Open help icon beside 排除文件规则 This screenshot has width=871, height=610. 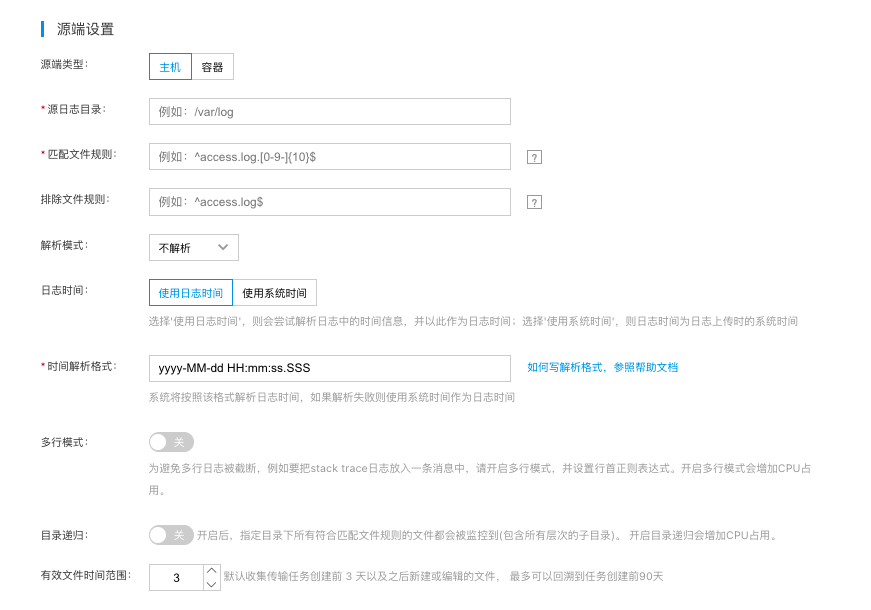point(534,202)
